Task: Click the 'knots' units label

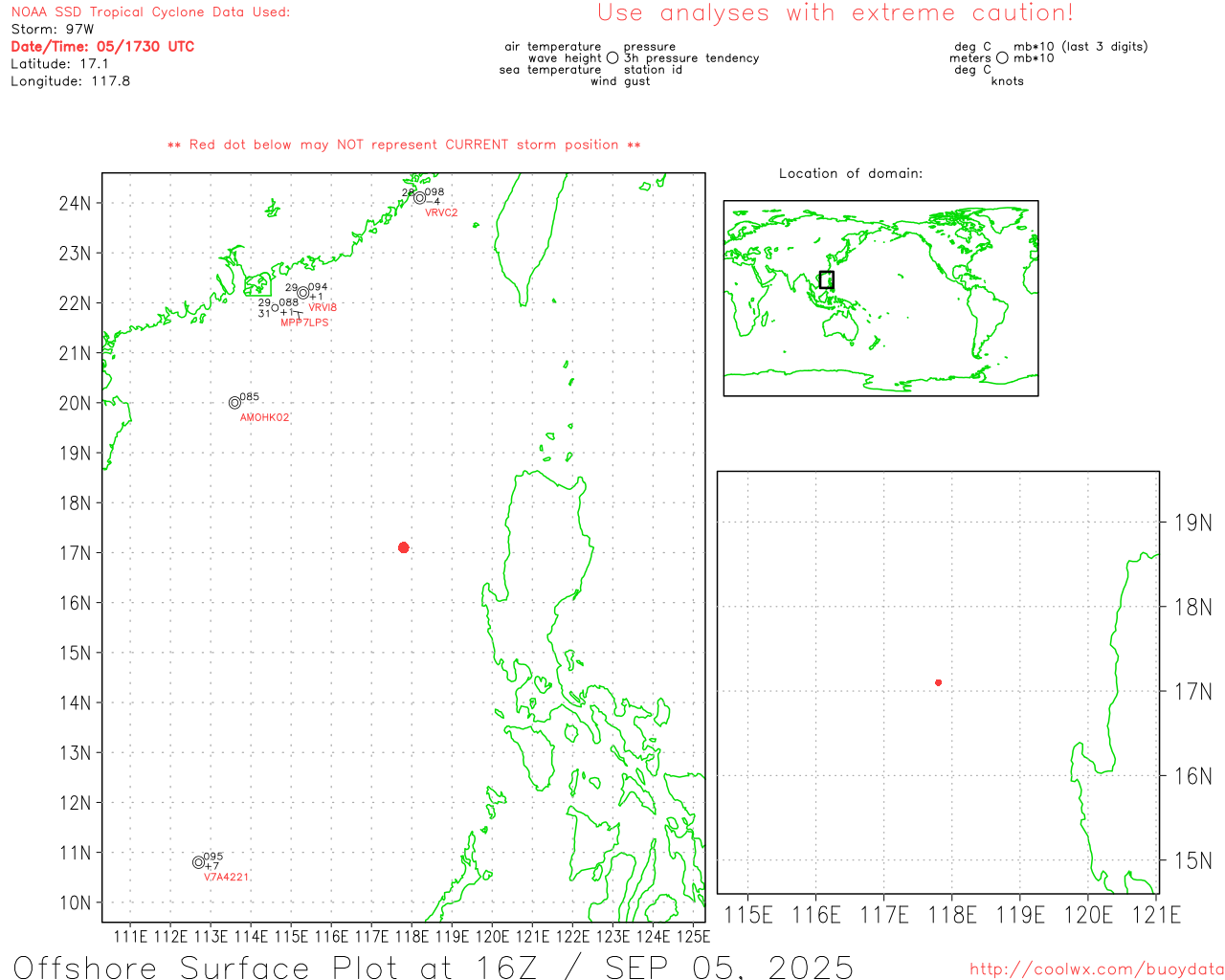Action: (1008, 81)
